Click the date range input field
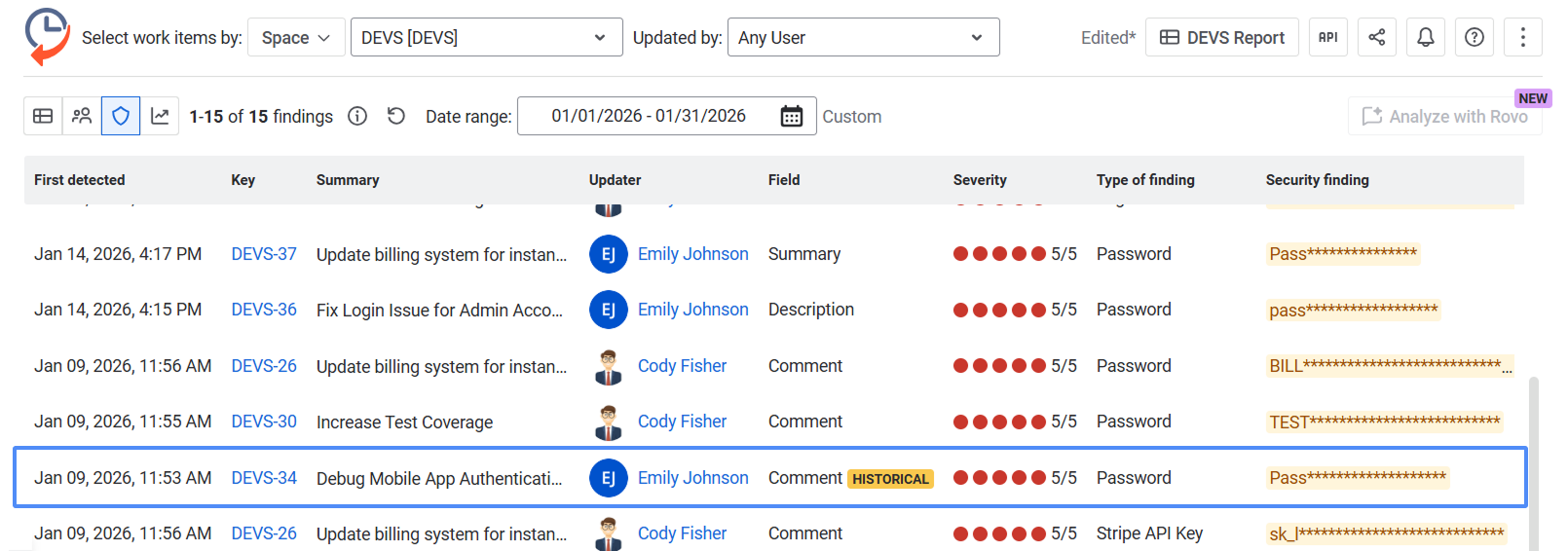1568x551 pixels. 666,116
